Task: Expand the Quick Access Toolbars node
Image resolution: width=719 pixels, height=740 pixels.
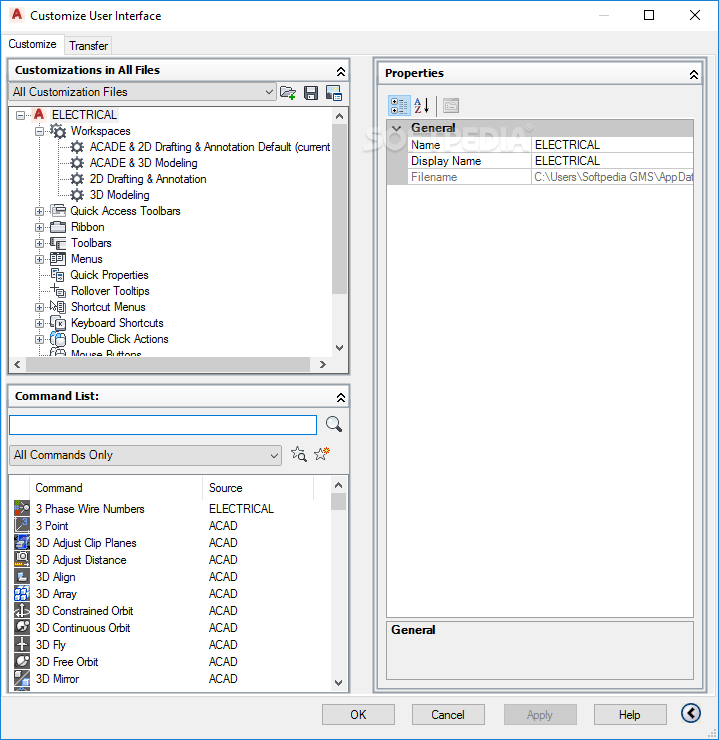Action: (x=40, y=211)
